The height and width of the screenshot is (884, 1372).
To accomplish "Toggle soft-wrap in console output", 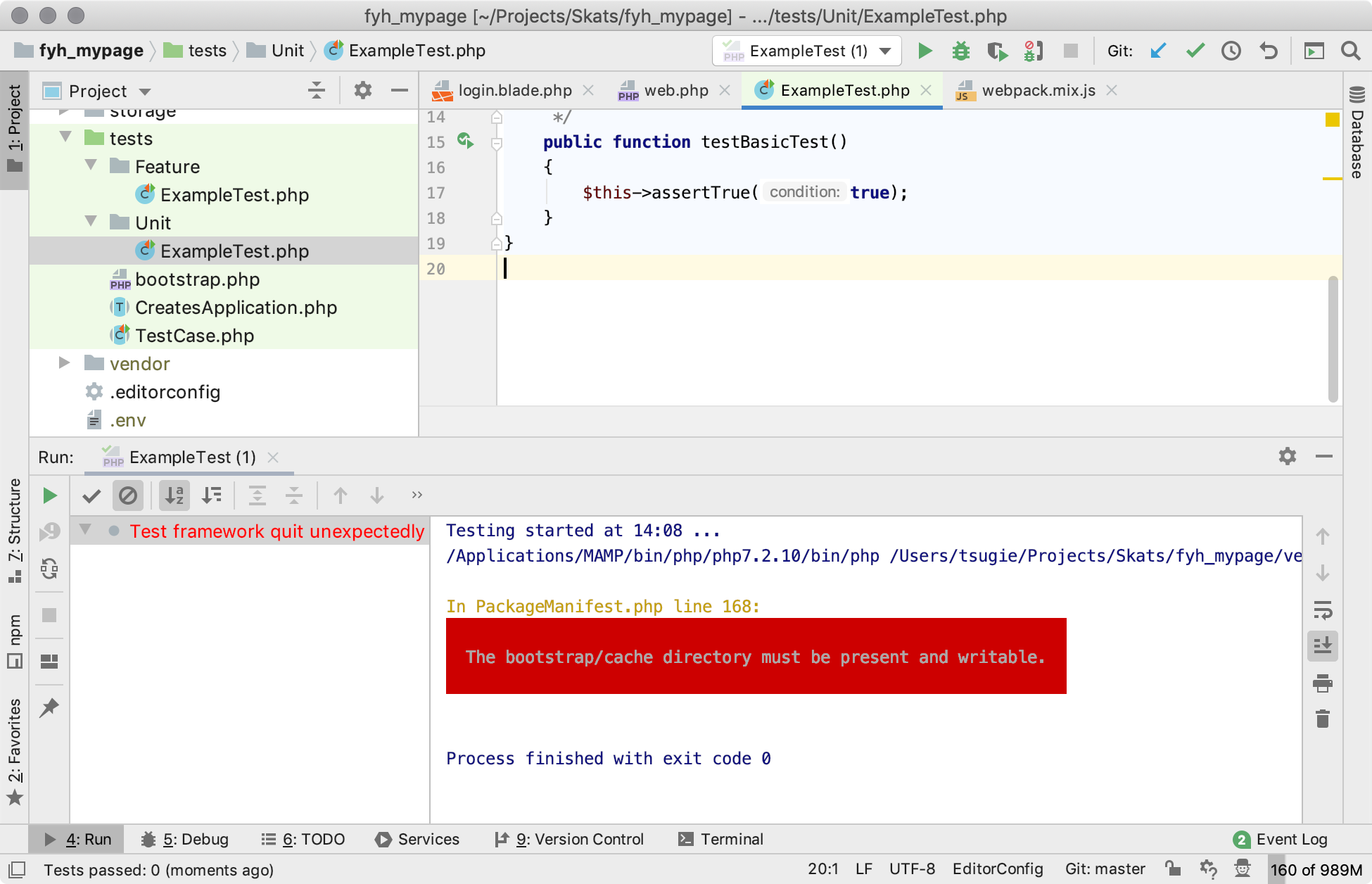I will pos(1323,610).
